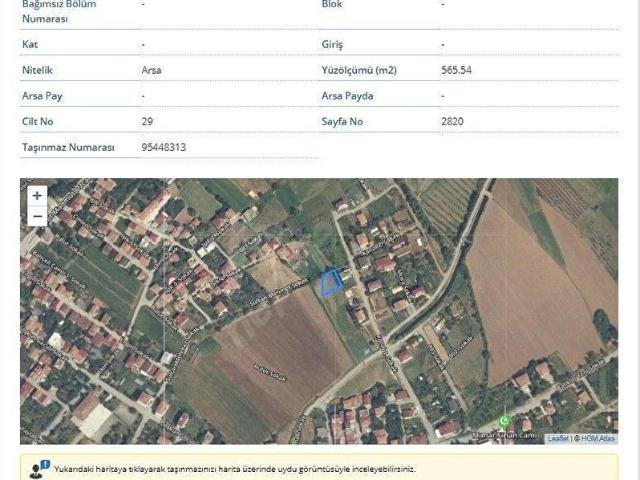Open the Leaflet attribution link

[x=558, y=438]
